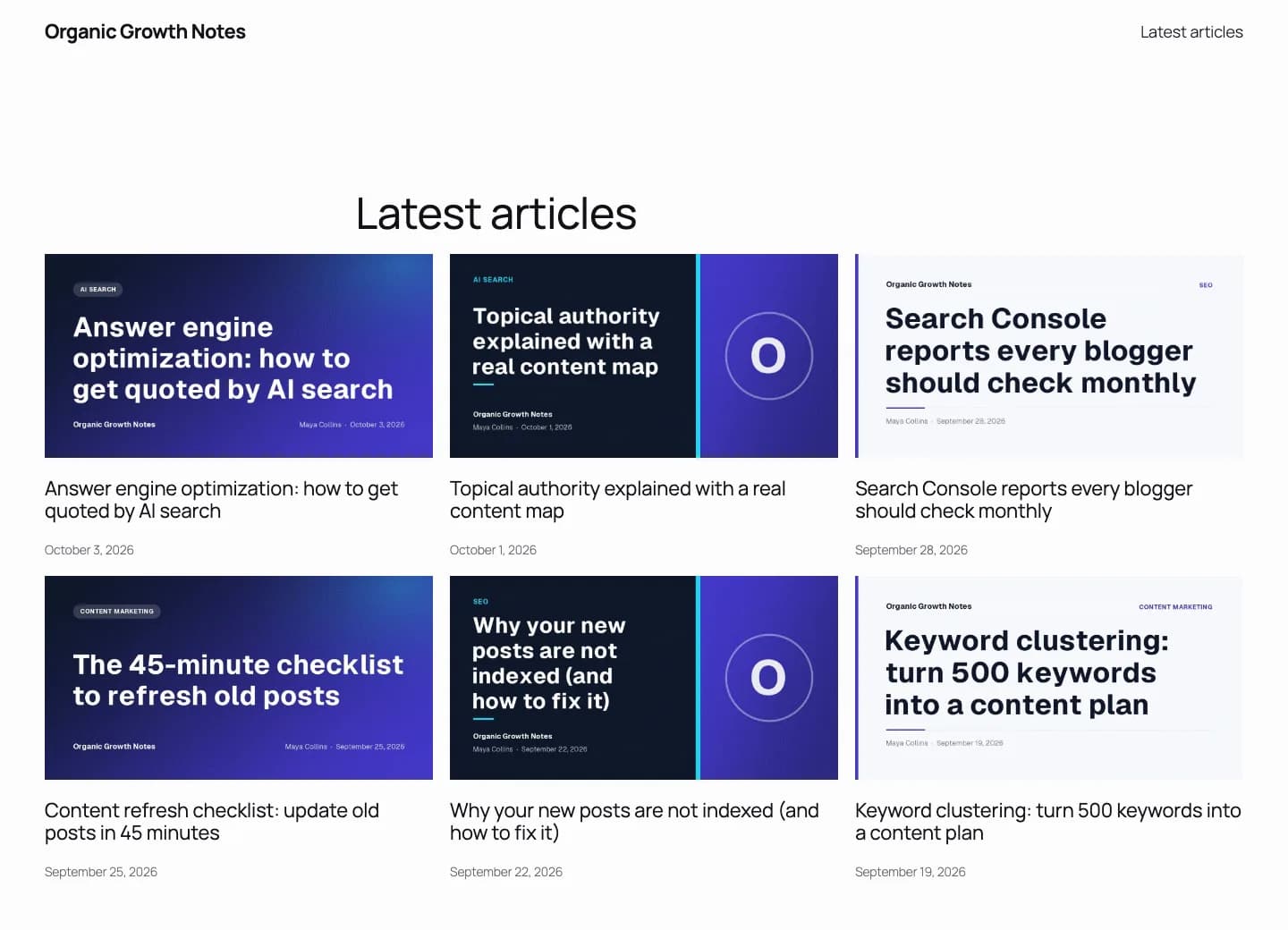The image size is (1288, 930).
Task: Click the October 3, 2026 date text
Action: click(x=89, y=550)
